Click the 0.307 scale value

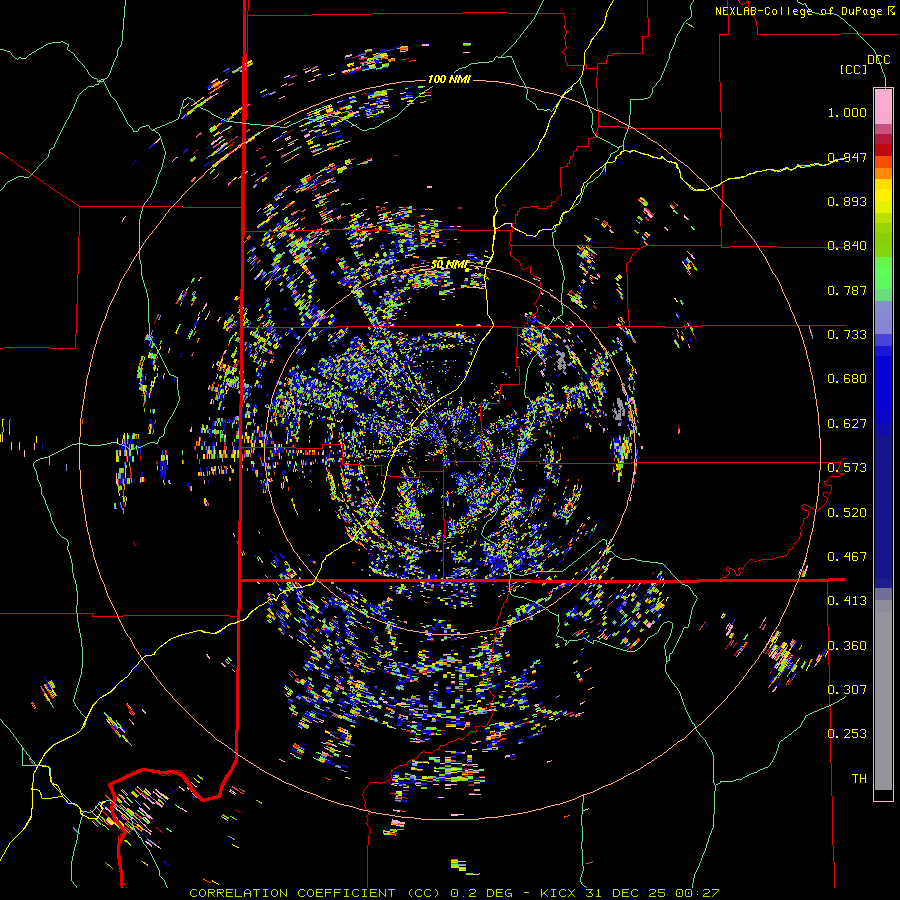(x=847, y=690)
